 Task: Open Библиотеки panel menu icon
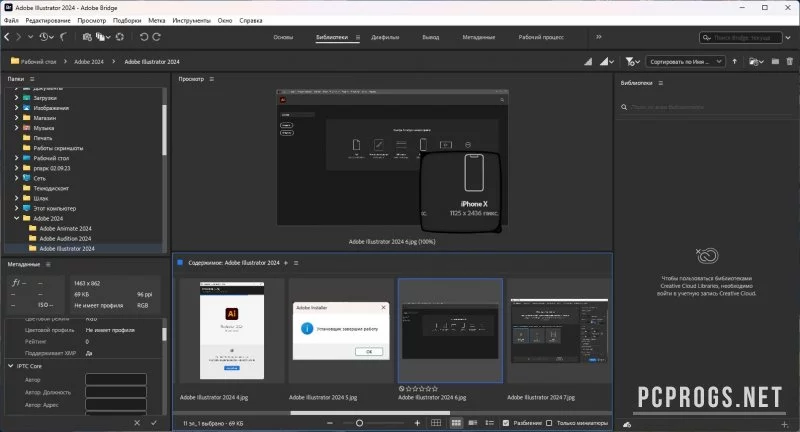tap(661, 83)
